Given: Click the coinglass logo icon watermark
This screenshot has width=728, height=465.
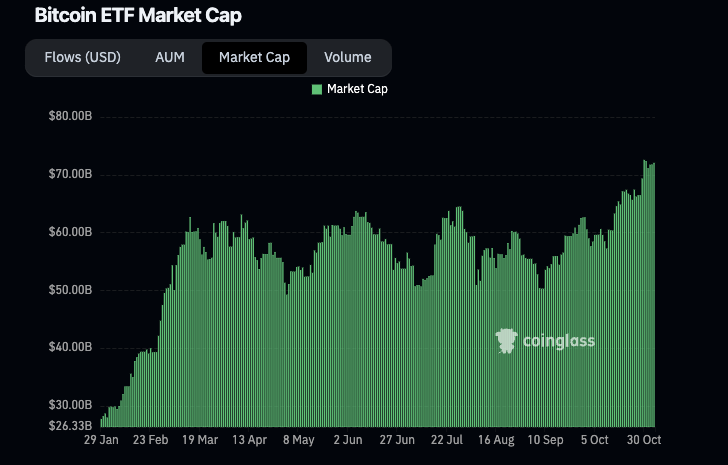Looking at the screenshot, I should (507, 341).
